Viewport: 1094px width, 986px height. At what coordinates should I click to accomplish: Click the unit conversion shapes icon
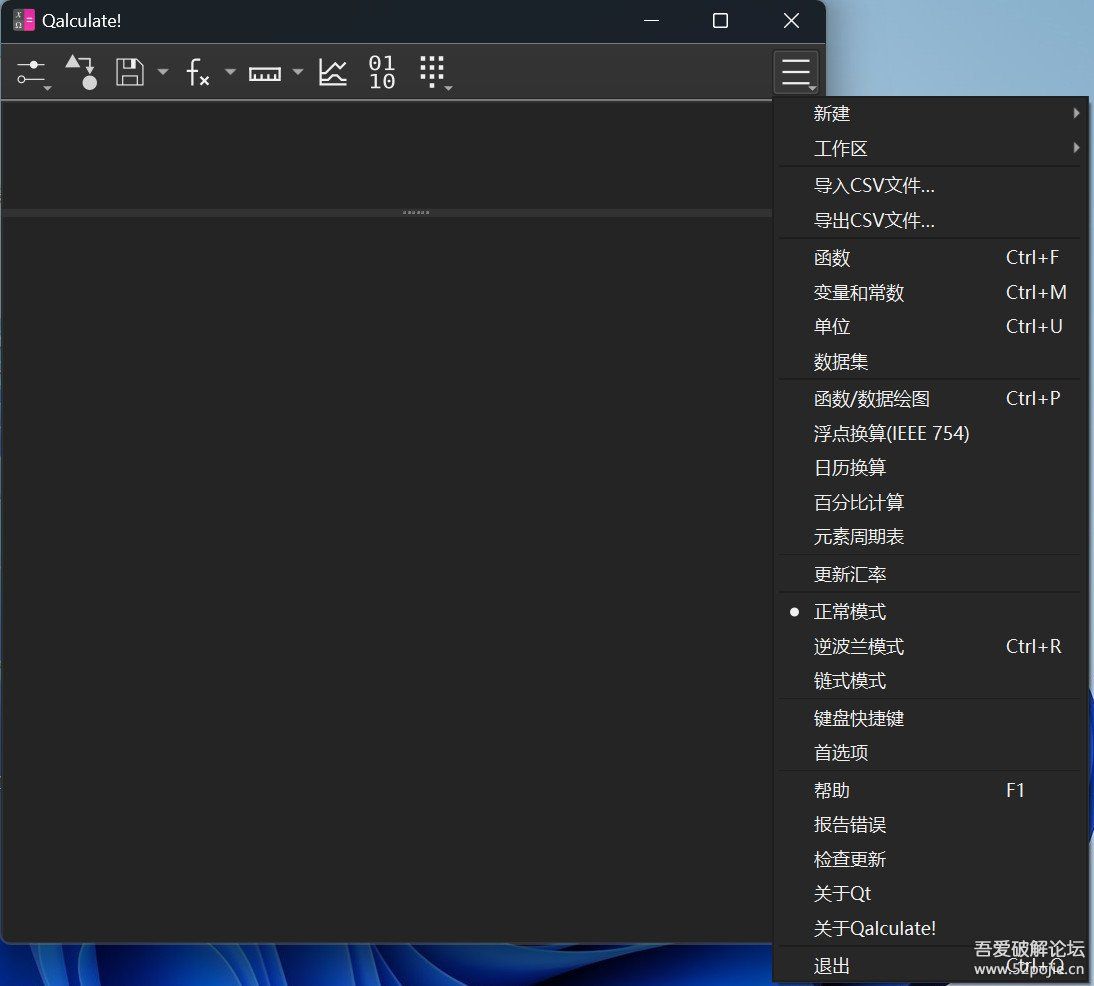point(81,73)
